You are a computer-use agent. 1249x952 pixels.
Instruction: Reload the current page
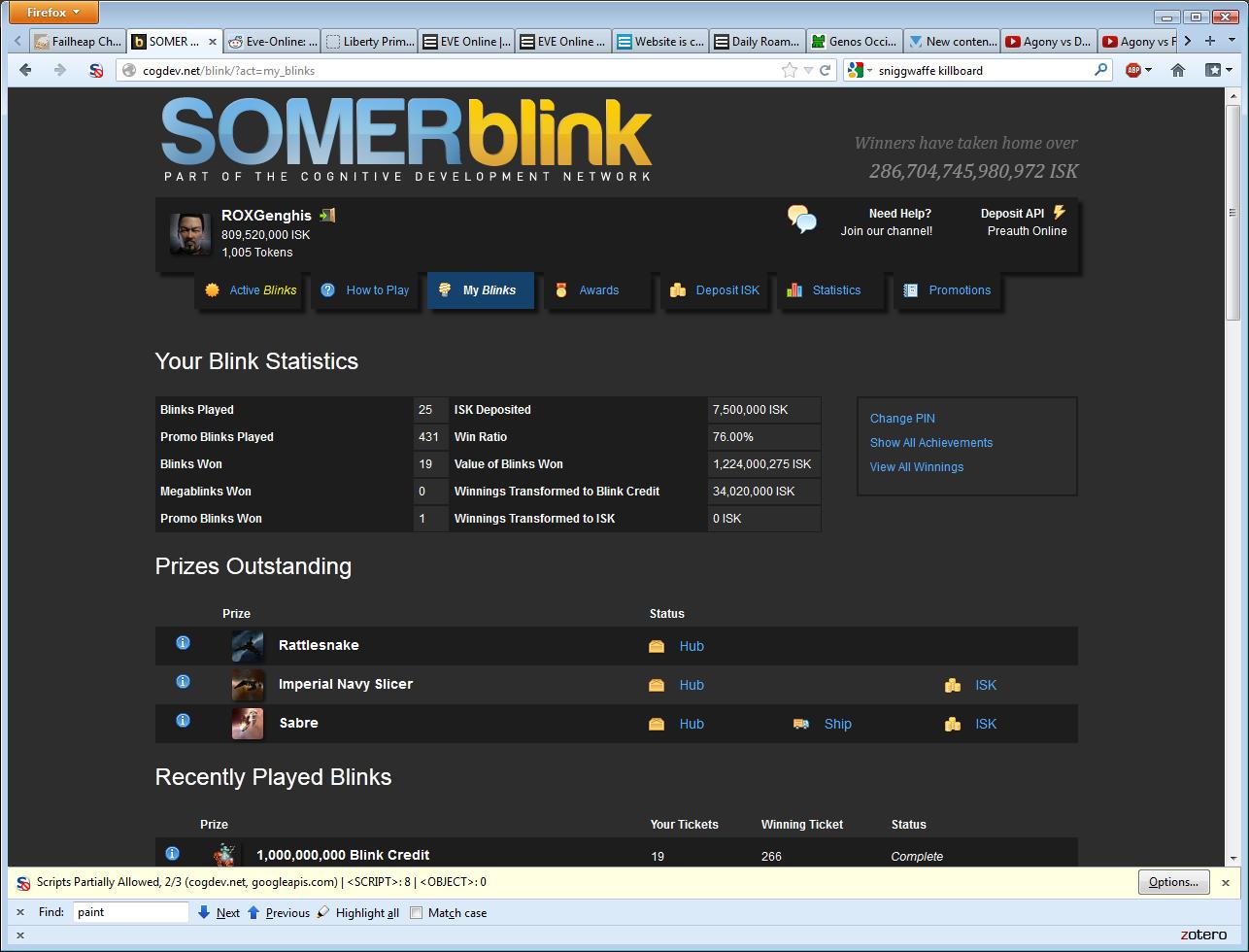(x=825, y=70)
